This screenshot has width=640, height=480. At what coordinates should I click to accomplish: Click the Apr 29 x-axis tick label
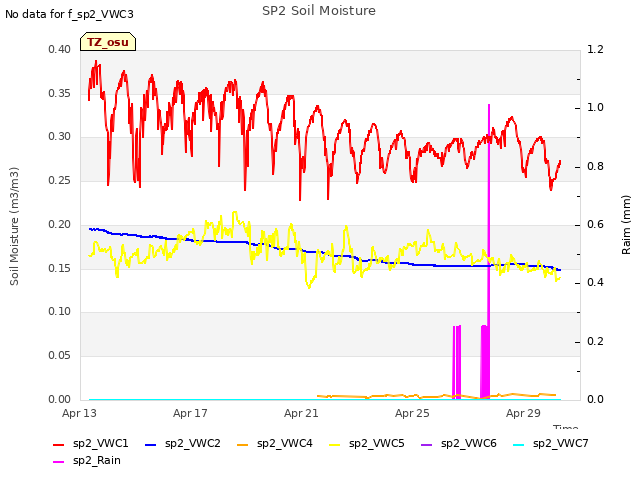pos(523,413)
